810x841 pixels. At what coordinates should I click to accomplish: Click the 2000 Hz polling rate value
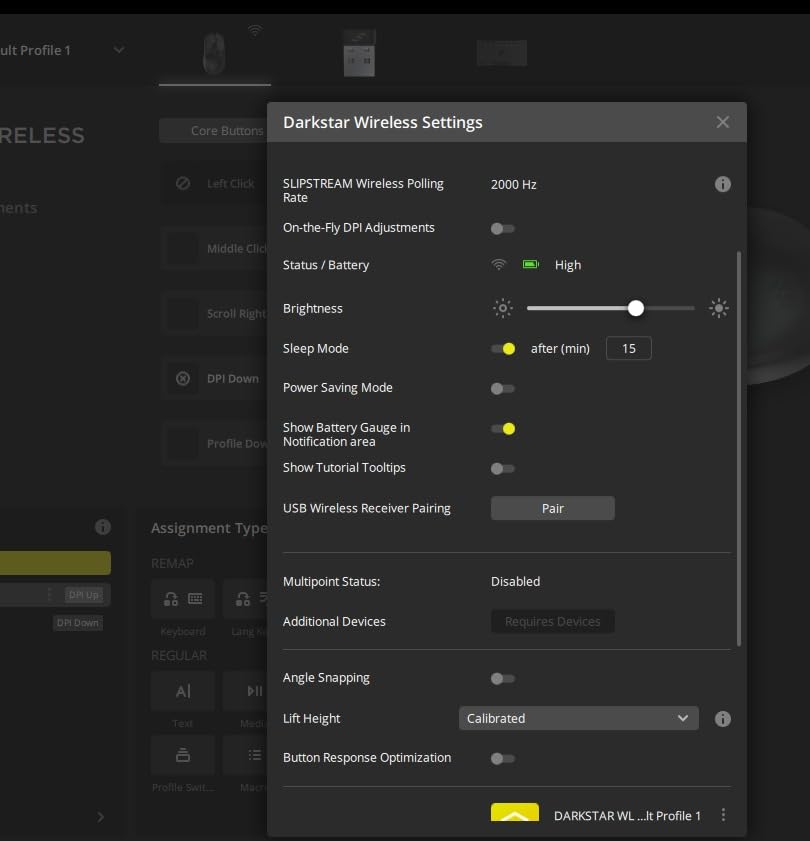tap(513, 185)
